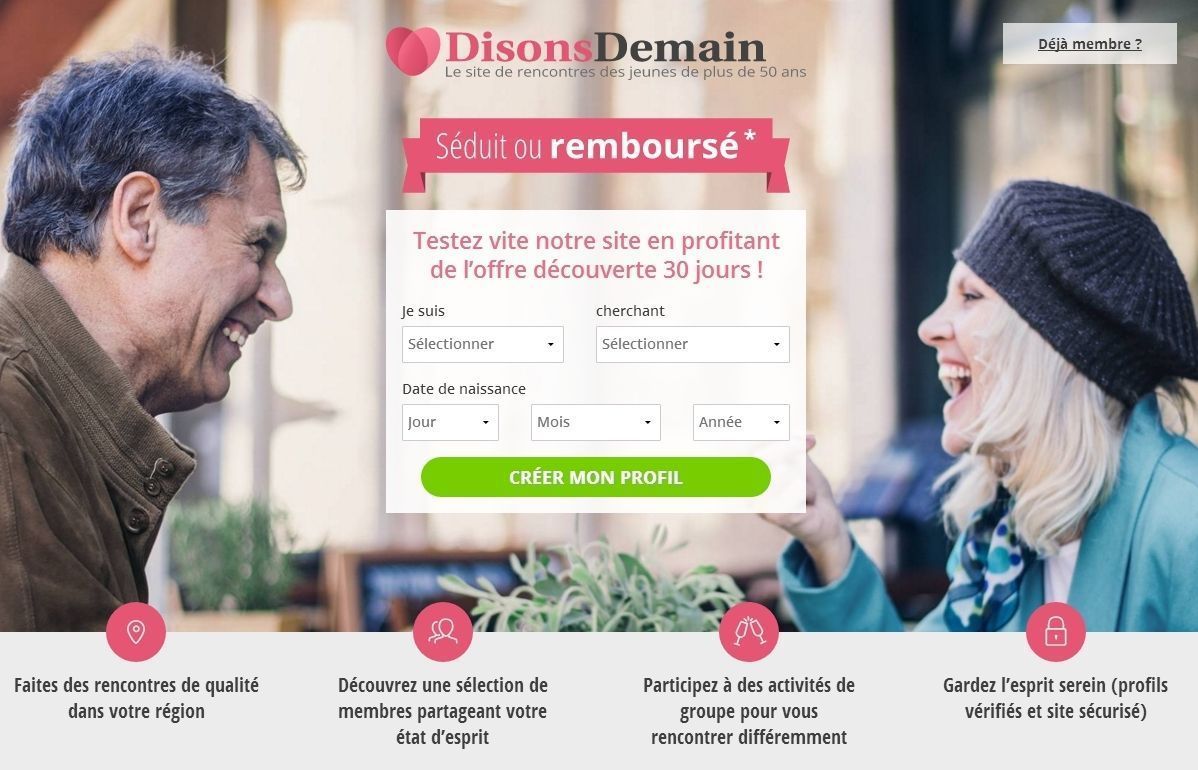
Task: Open the 'Je suis' dropdown
Action: coord(483,345)
